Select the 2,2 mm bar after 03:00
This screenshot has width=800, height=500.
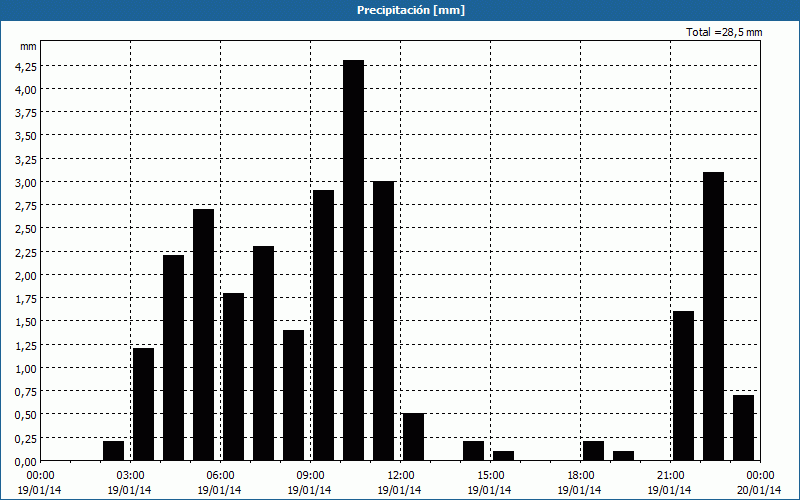[x=173, y=358]
